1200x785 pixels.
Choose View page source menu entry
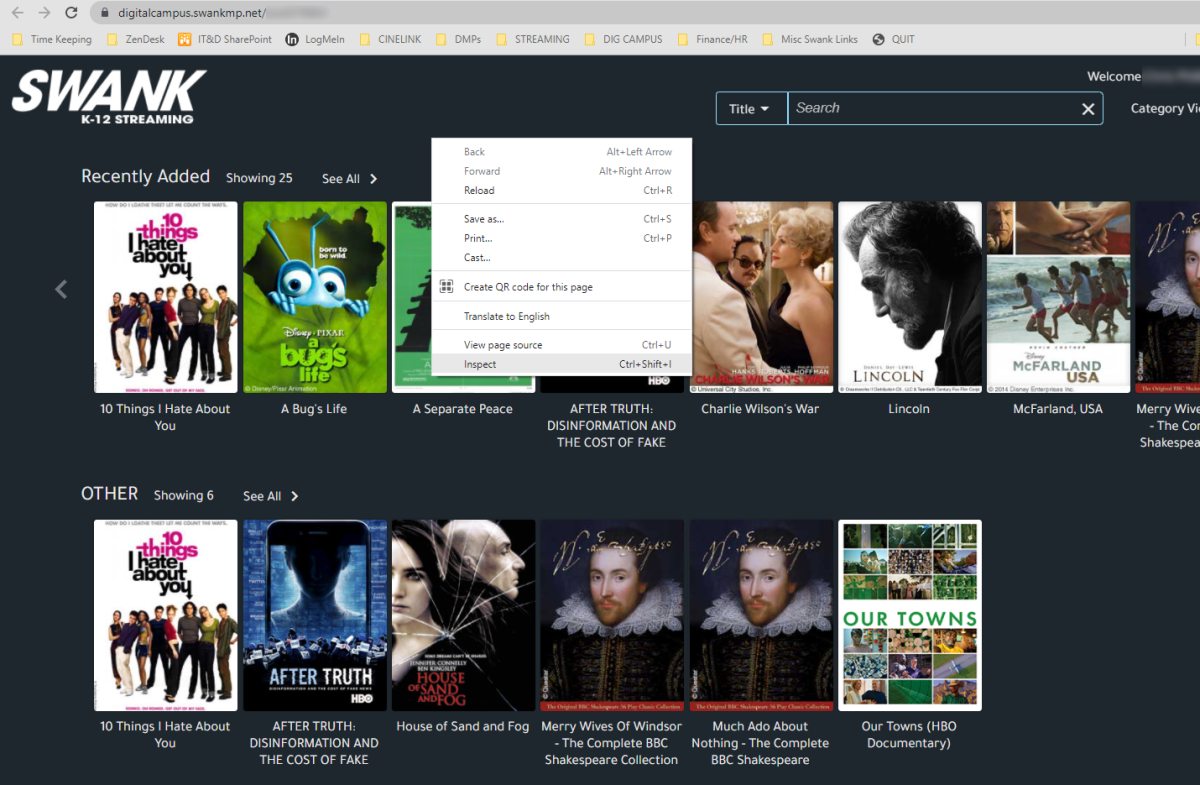point(503,345)
